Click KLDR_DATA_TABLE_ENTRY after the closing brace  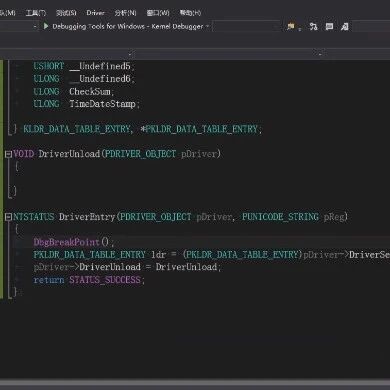point(76,129)
